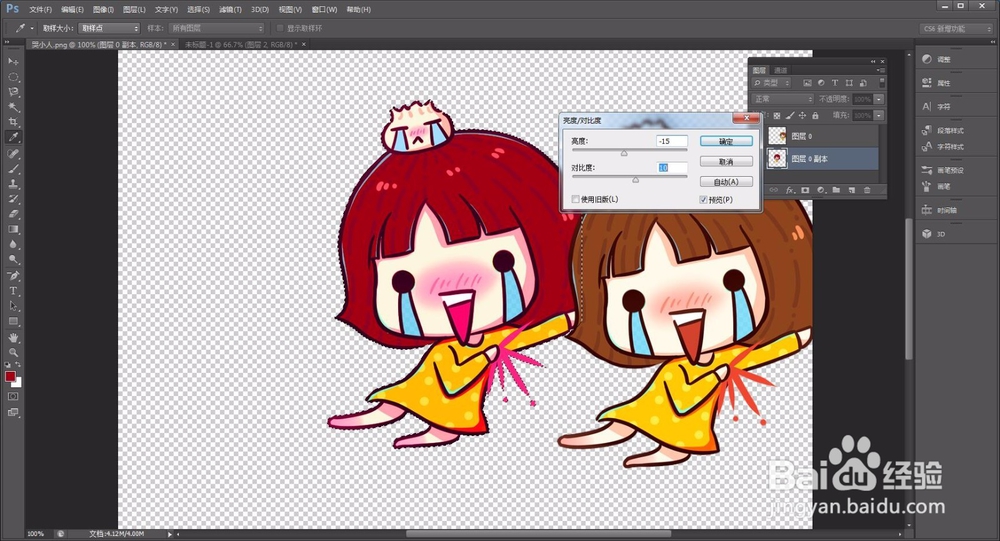Click the 取消 button
The width and height of the screenshot is (1000, 541).
click(726, 161)
